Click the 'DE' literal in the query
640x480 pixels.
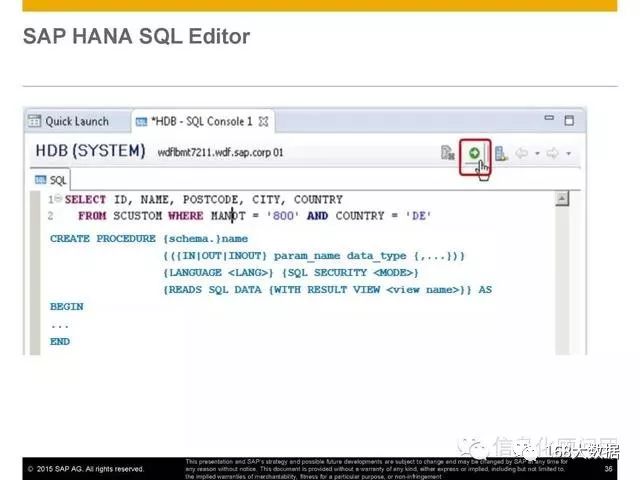pos(418,216)
